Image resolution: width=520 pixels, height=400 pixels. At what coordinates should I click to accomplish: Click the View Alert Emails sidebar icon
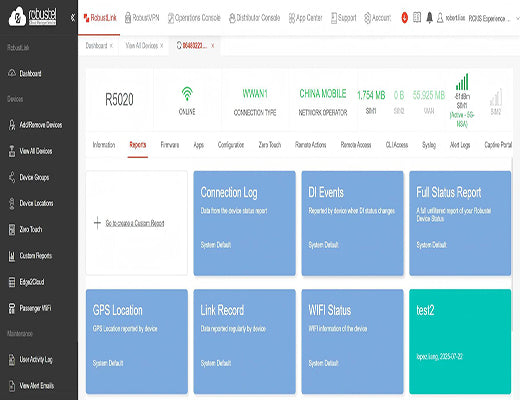(x=12, y=386)
